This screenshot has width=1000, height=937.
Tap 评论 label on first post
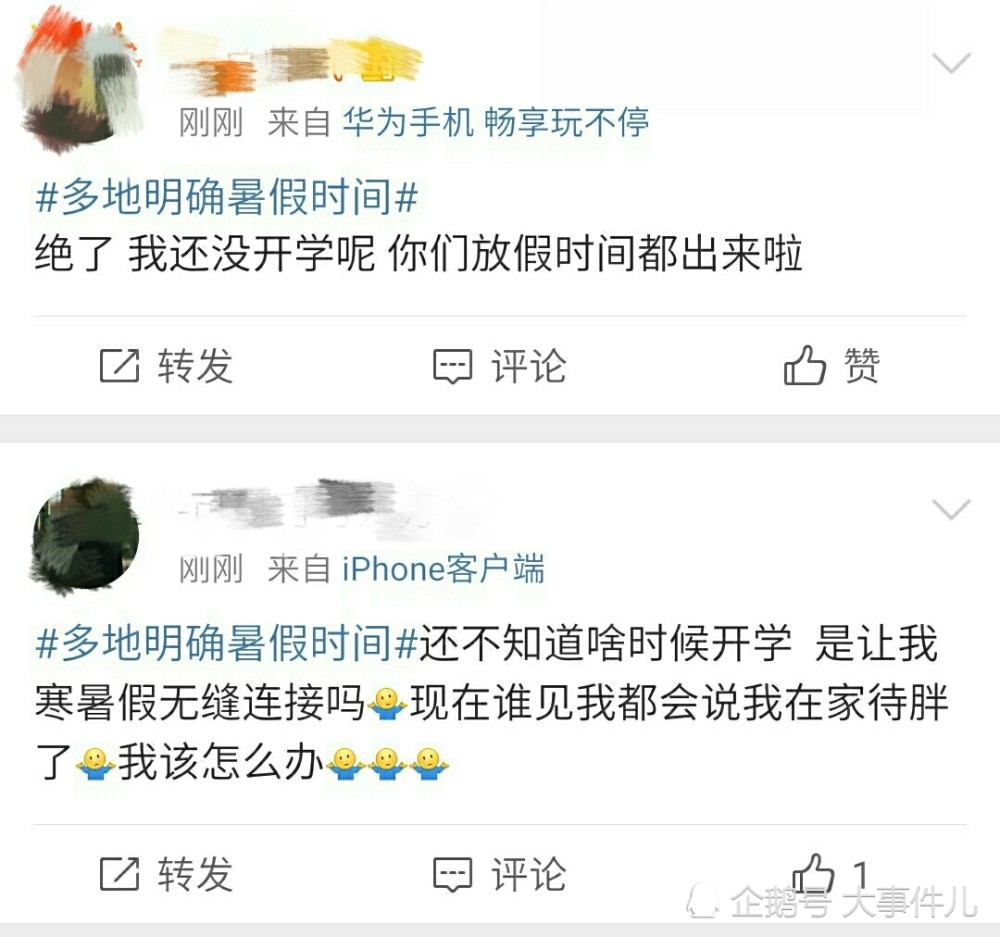pos(529,366)
